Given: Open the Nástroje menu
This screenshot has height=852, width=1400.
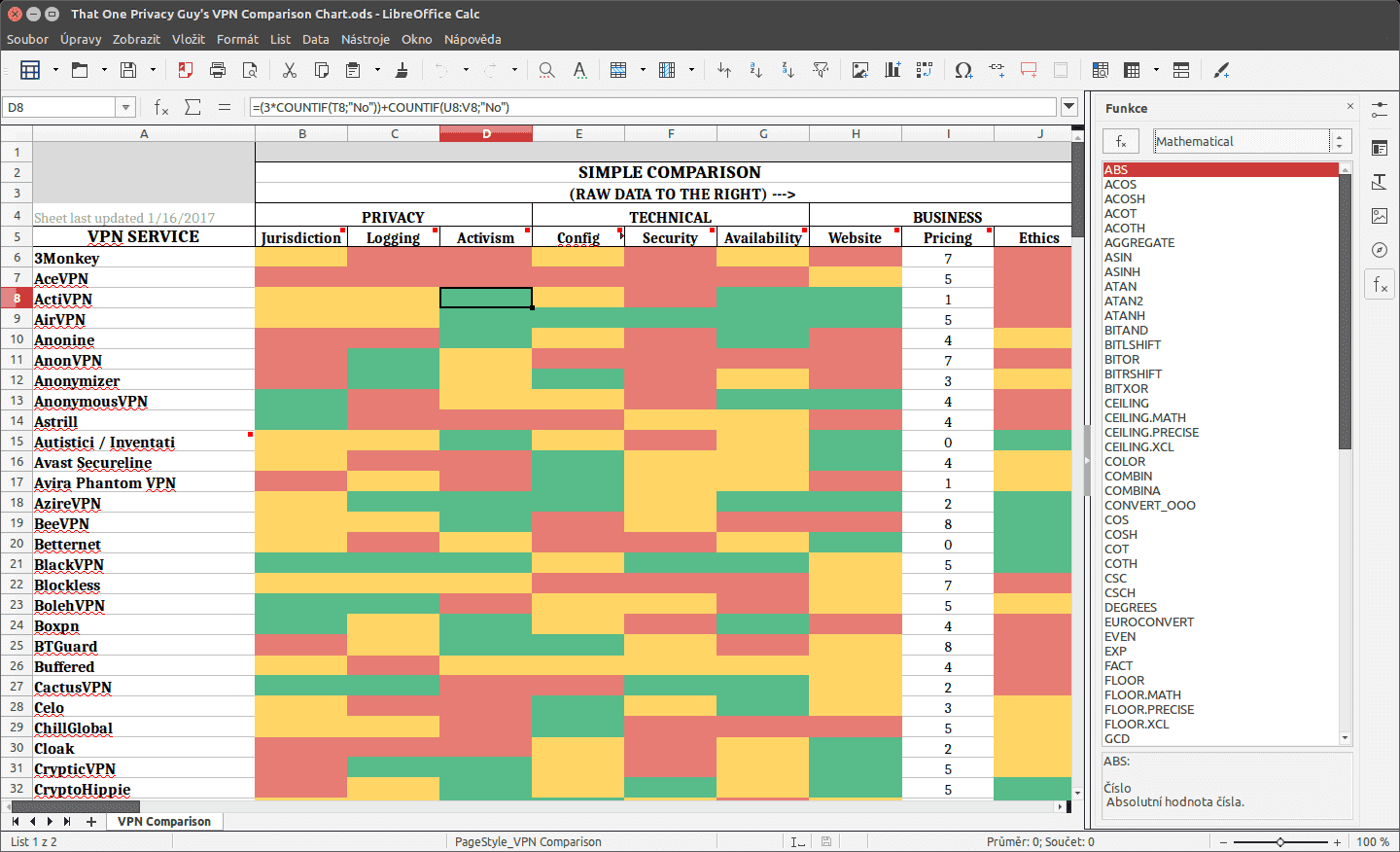Looking at the screenshot, I should coord(366,39).
